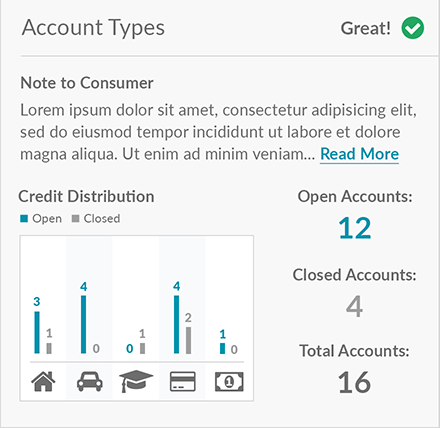Select the closed credit card bar labeled 2
Image resolution: width=440 pixels, height=428 pixels.
(188, 340)
